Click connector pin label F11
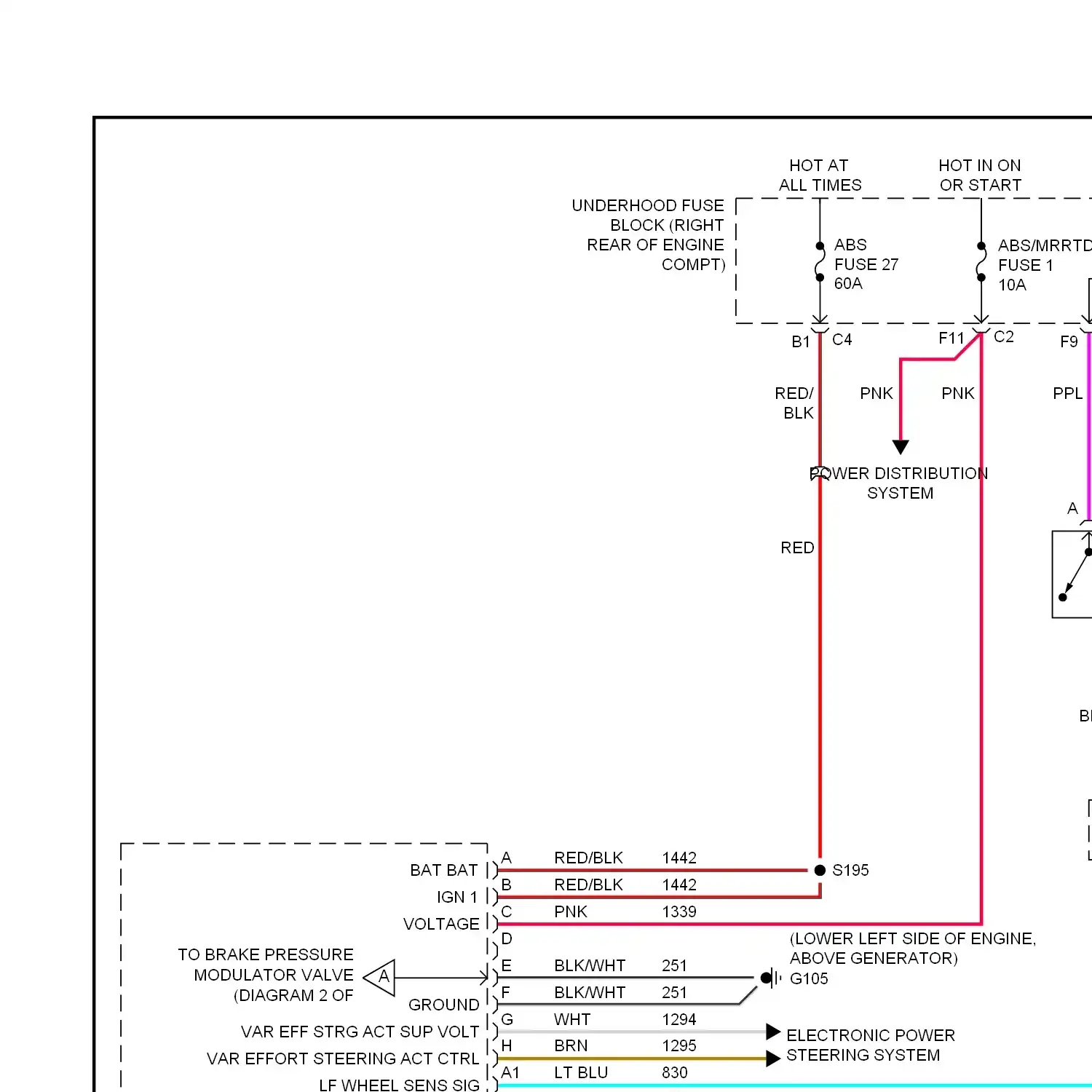The width and height of the screenshot is (1092, 1092). tap(951, 338)
